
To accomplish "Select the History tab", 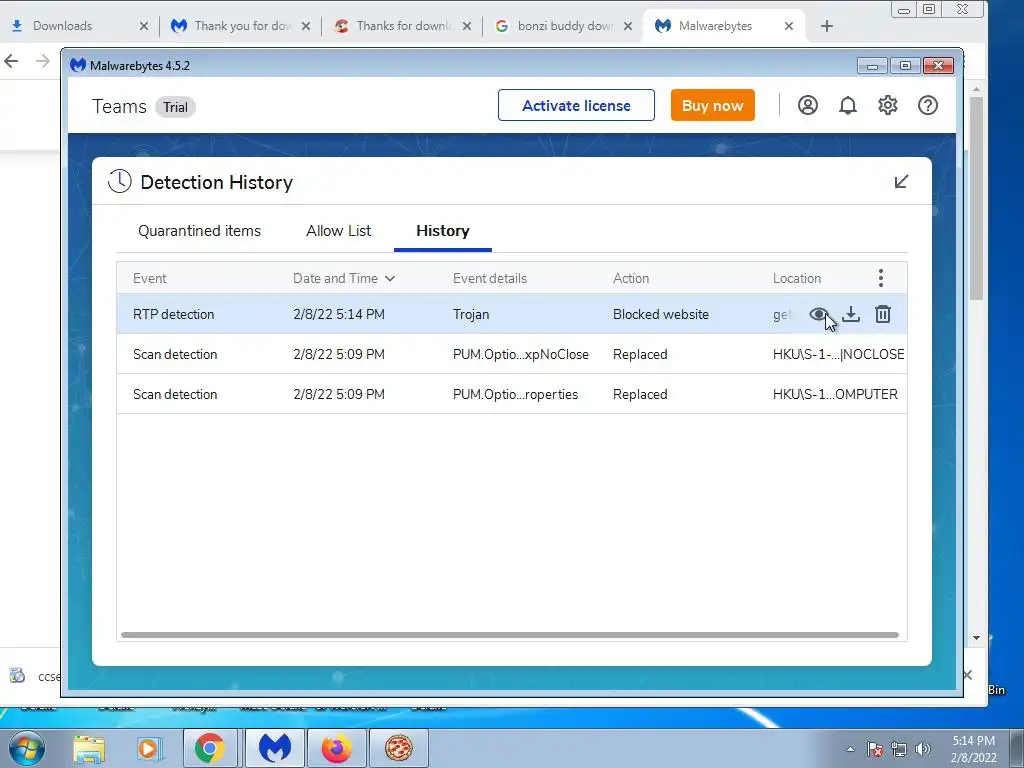I will [443, 231].
